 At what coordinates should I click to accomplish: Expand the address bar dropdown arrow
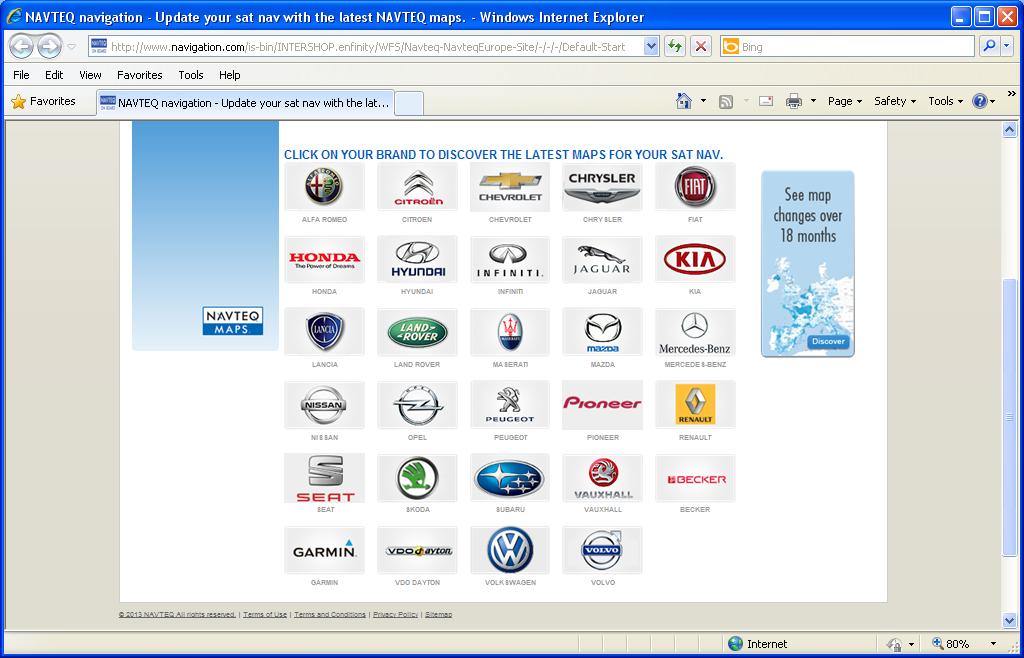pos(651,46)
